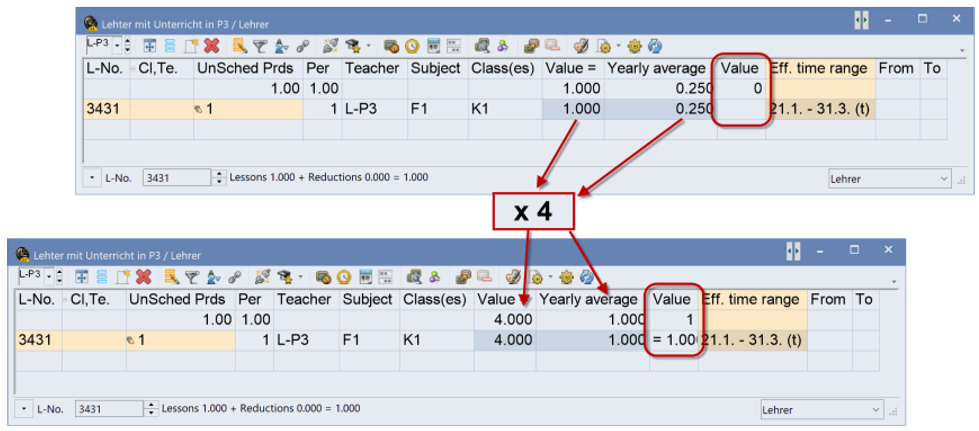Click the overlapping windows icon, upper window
The width and height of the screenshot is (979, 431).
(531, 46)
